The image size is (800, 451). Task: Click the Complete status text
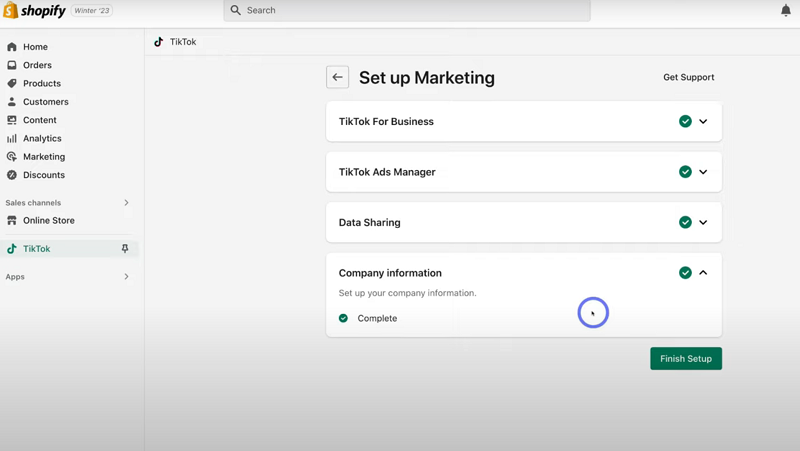(377, 318)
